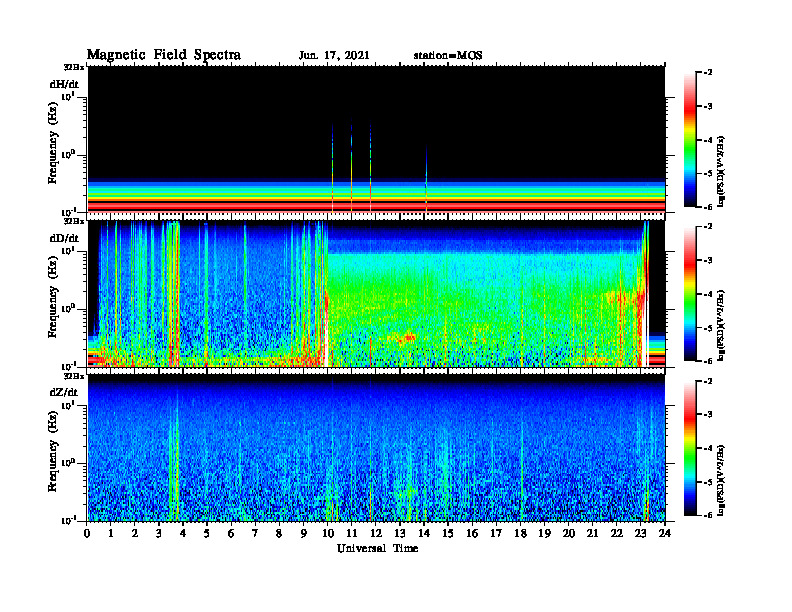Click the "dH/dt" panel label

[x=64, y=84]
